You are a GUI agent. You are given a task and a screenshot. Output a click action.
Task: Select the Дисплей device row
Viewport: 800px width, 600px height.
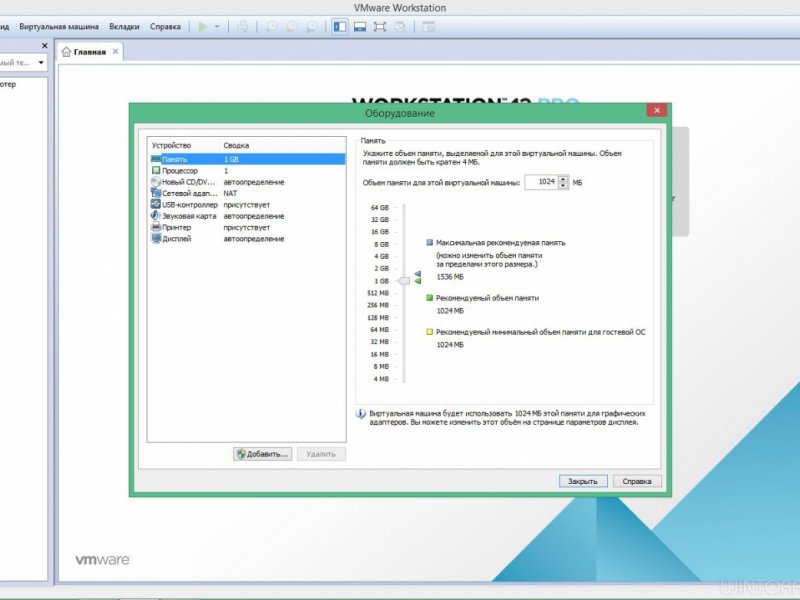[247, 239]
